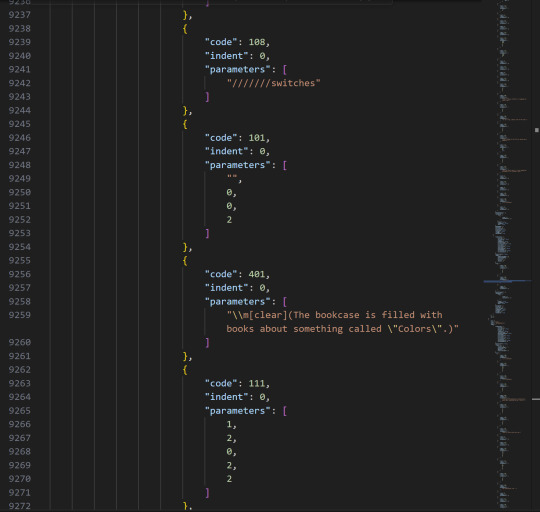
Task: Select "indent": 0 on line 9247
Action: [x=237, y=151]
